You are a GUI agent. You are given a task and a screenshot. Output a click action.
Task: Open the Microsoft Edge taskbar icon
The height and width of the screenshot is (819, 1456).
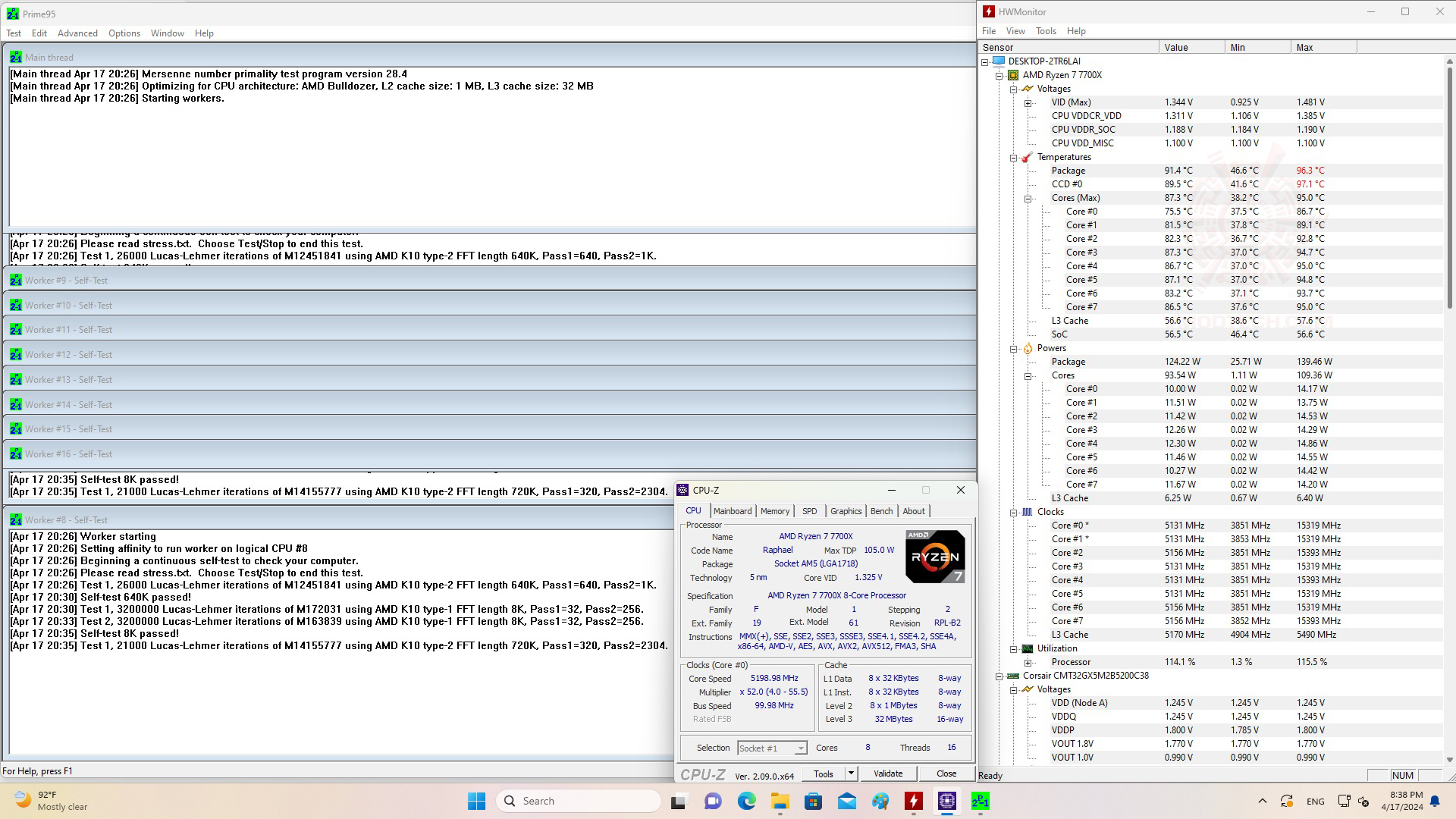point(746,801)
